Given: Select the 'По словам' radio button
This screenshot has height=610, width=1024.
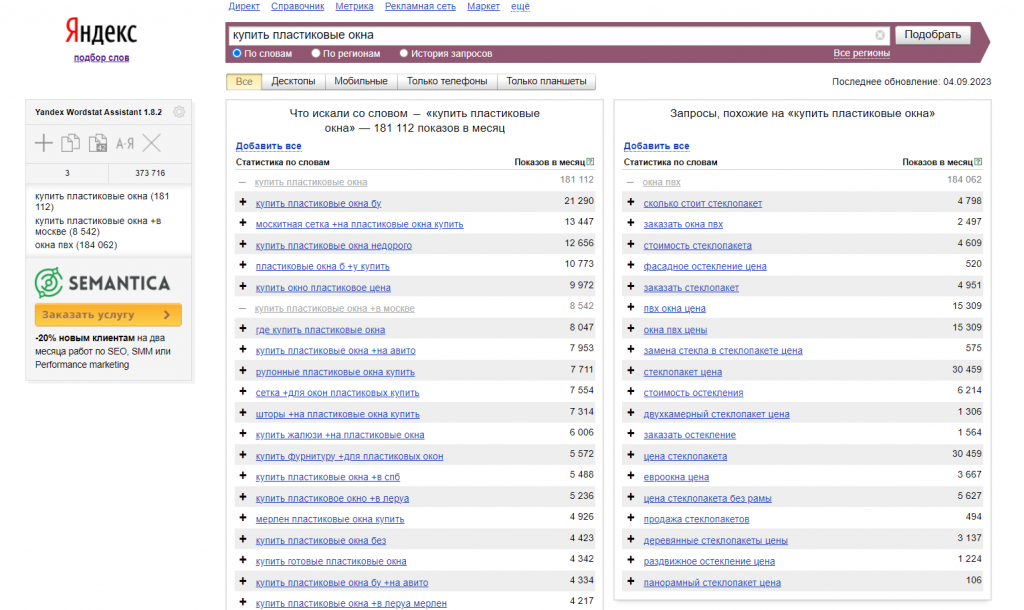Looking at the screenshot, I should 237,54.
